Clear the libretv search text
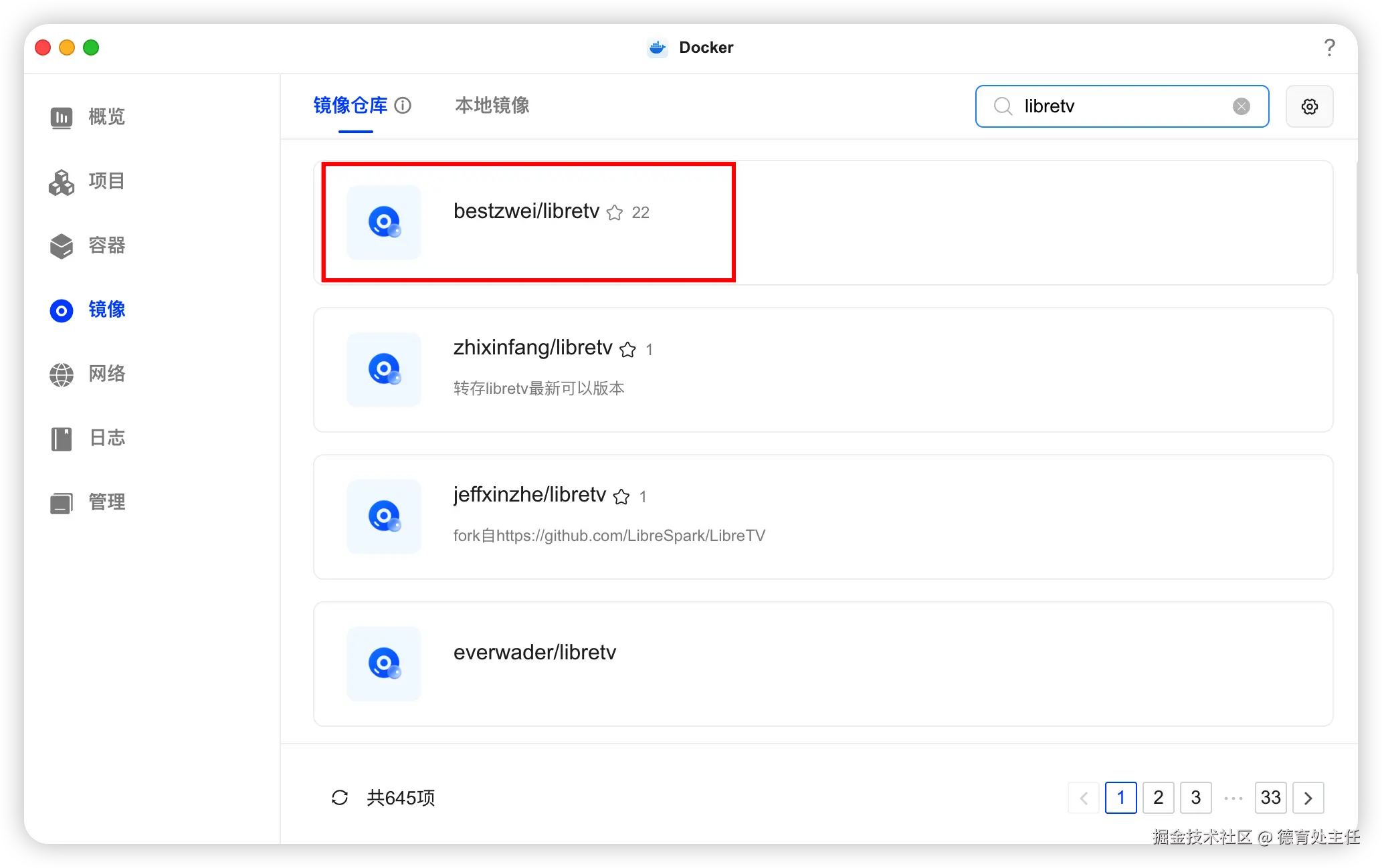Image resolution: width=1382 pixels, height=868 pixels. click(x=1241, y=106)
